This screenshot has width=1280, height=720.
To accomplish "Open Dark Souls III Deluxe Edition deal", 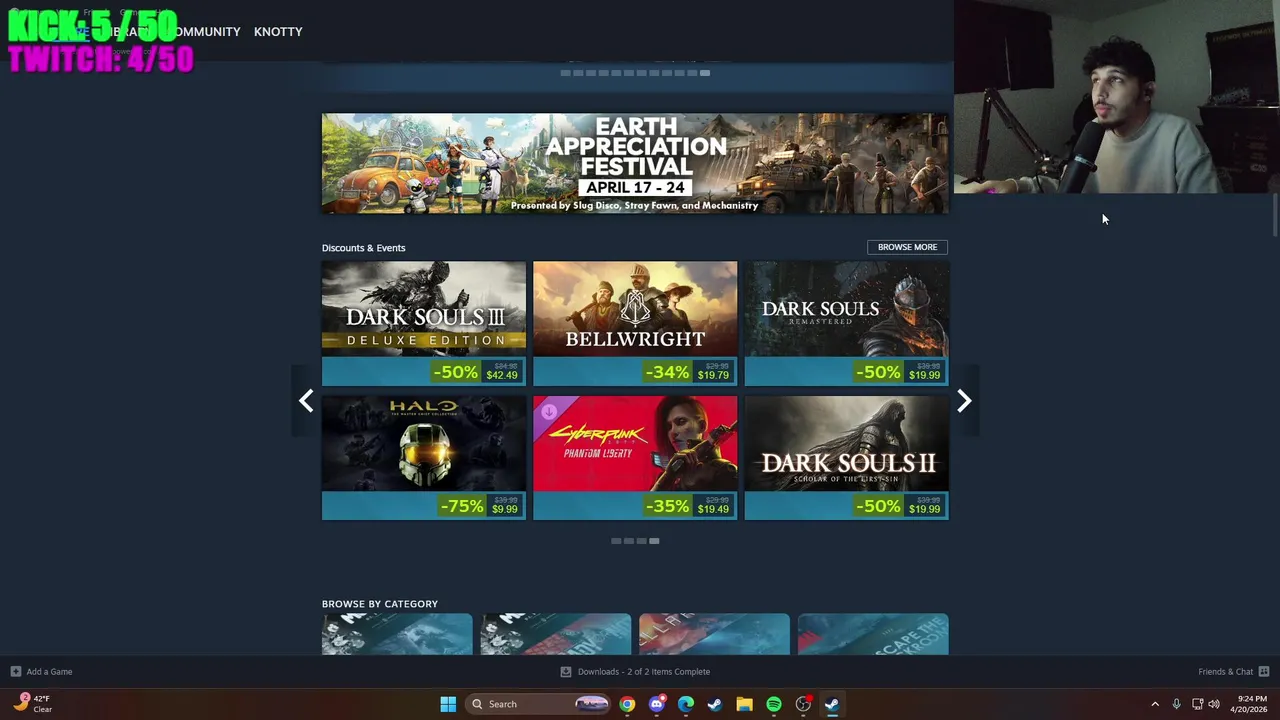I will click(424, 323).
